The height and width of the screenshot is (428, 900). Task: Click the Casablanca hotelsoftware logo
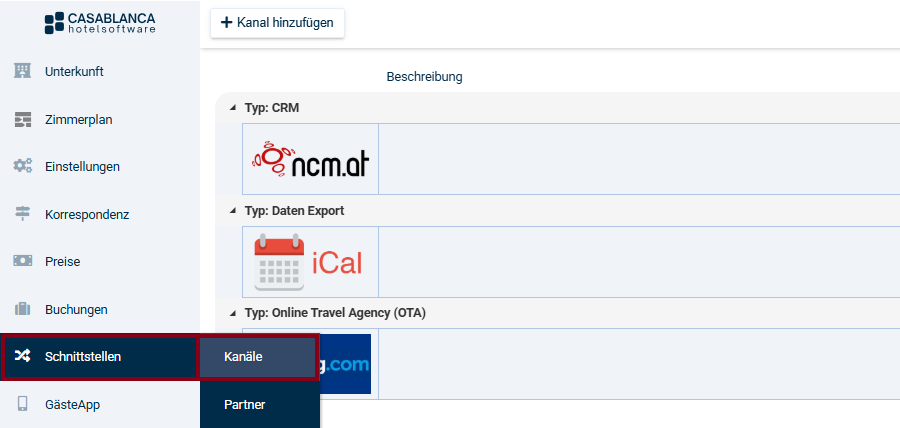(x=100, y=23)
